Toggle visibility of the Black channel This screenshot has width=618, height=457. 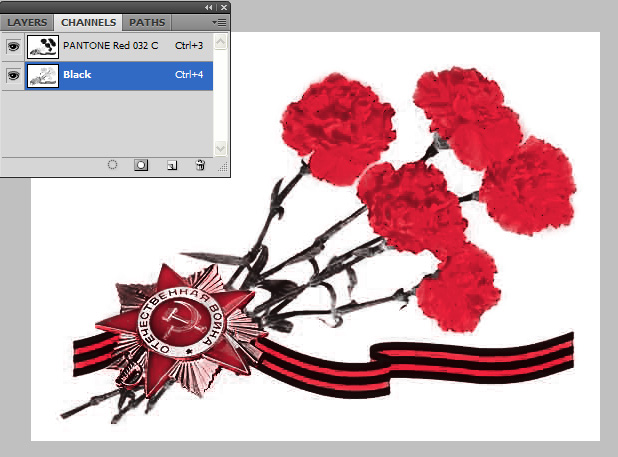pos(13,75)
